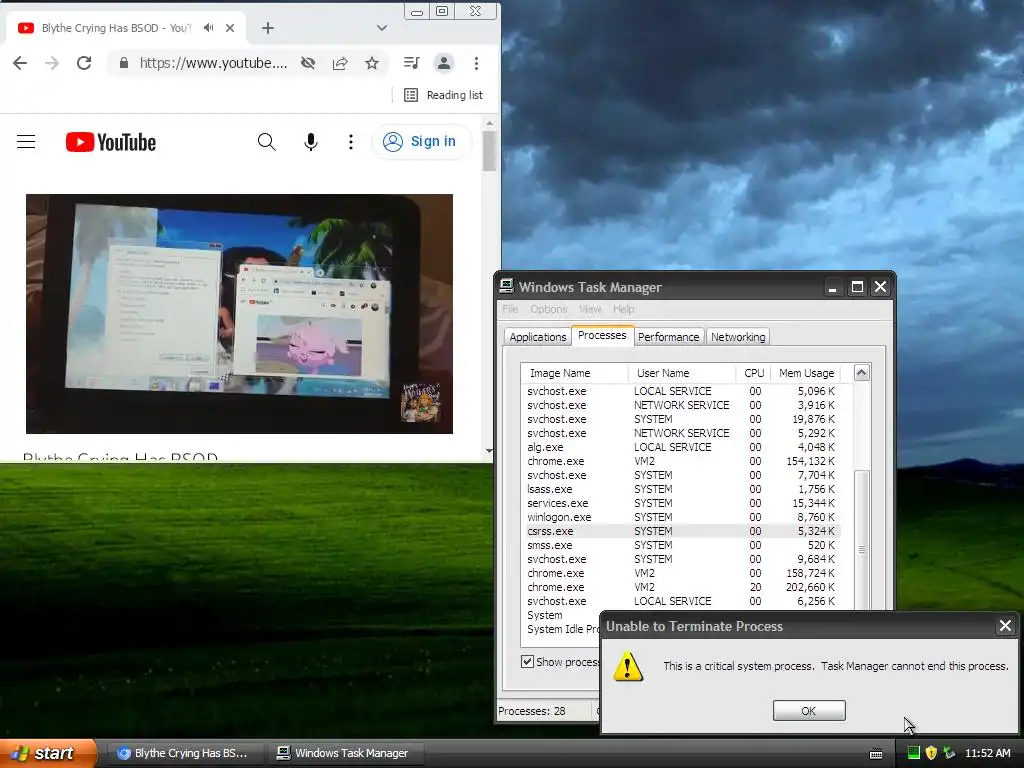Click process list scrollbar up arrow
The height and width of the screenshot is (768, 1024).
861,373
